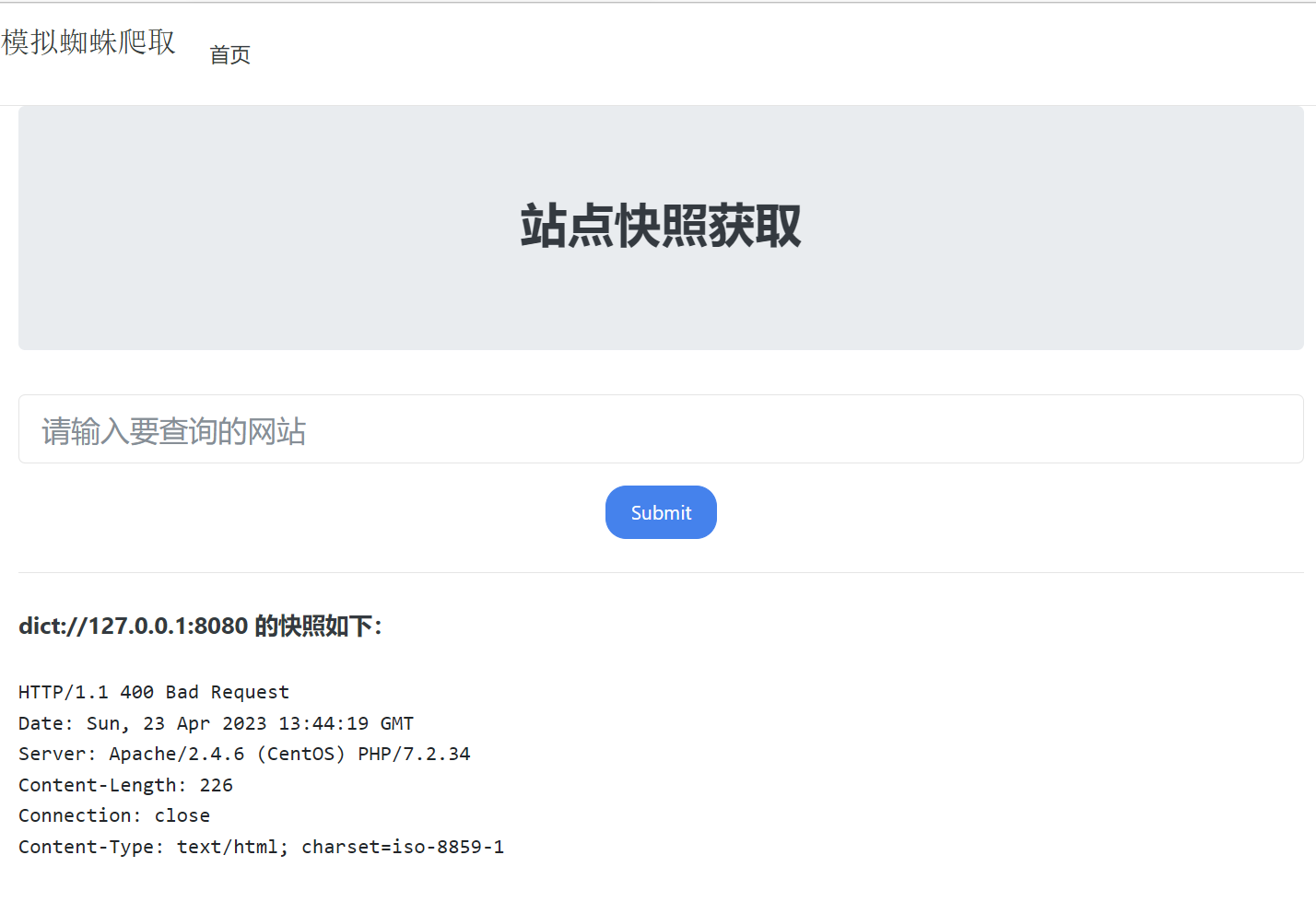Select the 400 Bad Request status text
This screenshot has height=902, width=1316.
coord(205,693)
